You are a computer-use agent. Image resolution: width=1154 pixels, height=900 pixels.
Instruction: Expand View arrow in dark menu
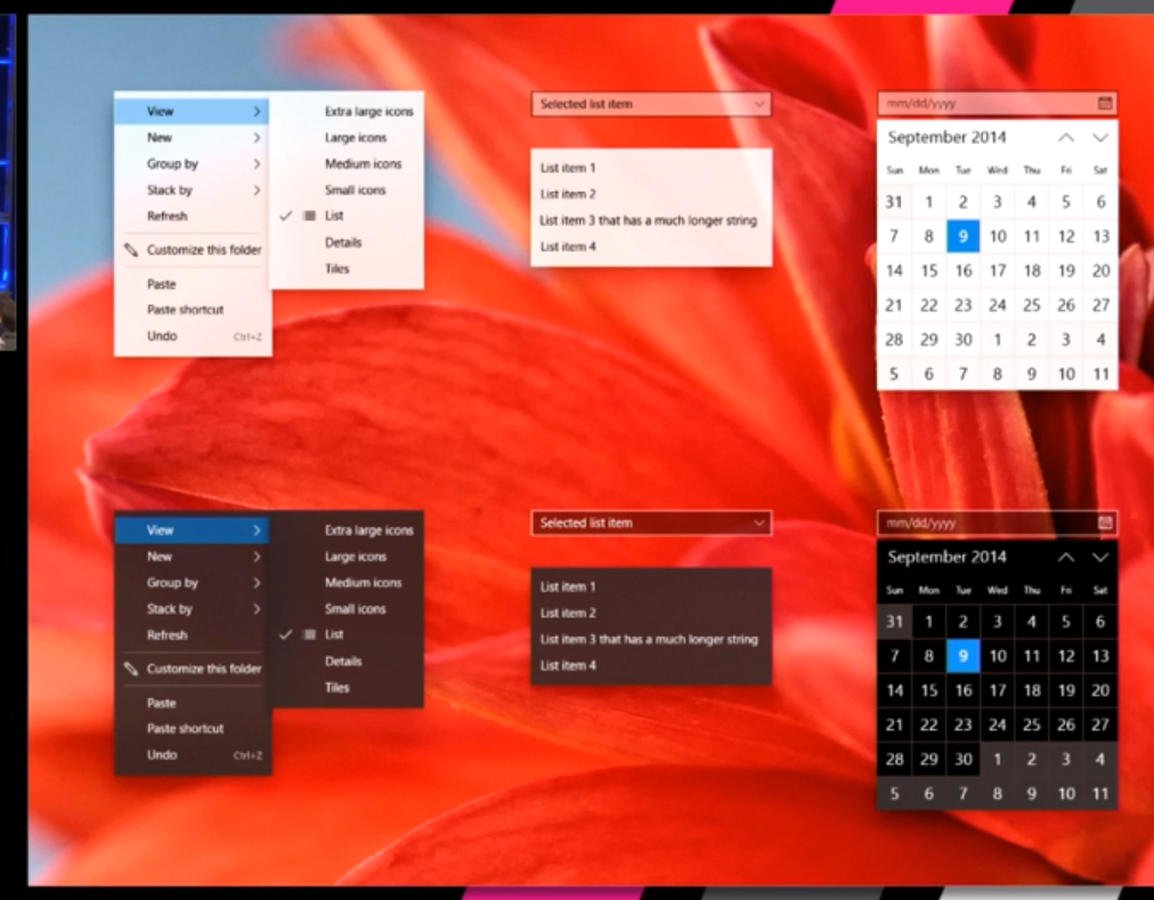pyautogui.click(x=256, y=530)
